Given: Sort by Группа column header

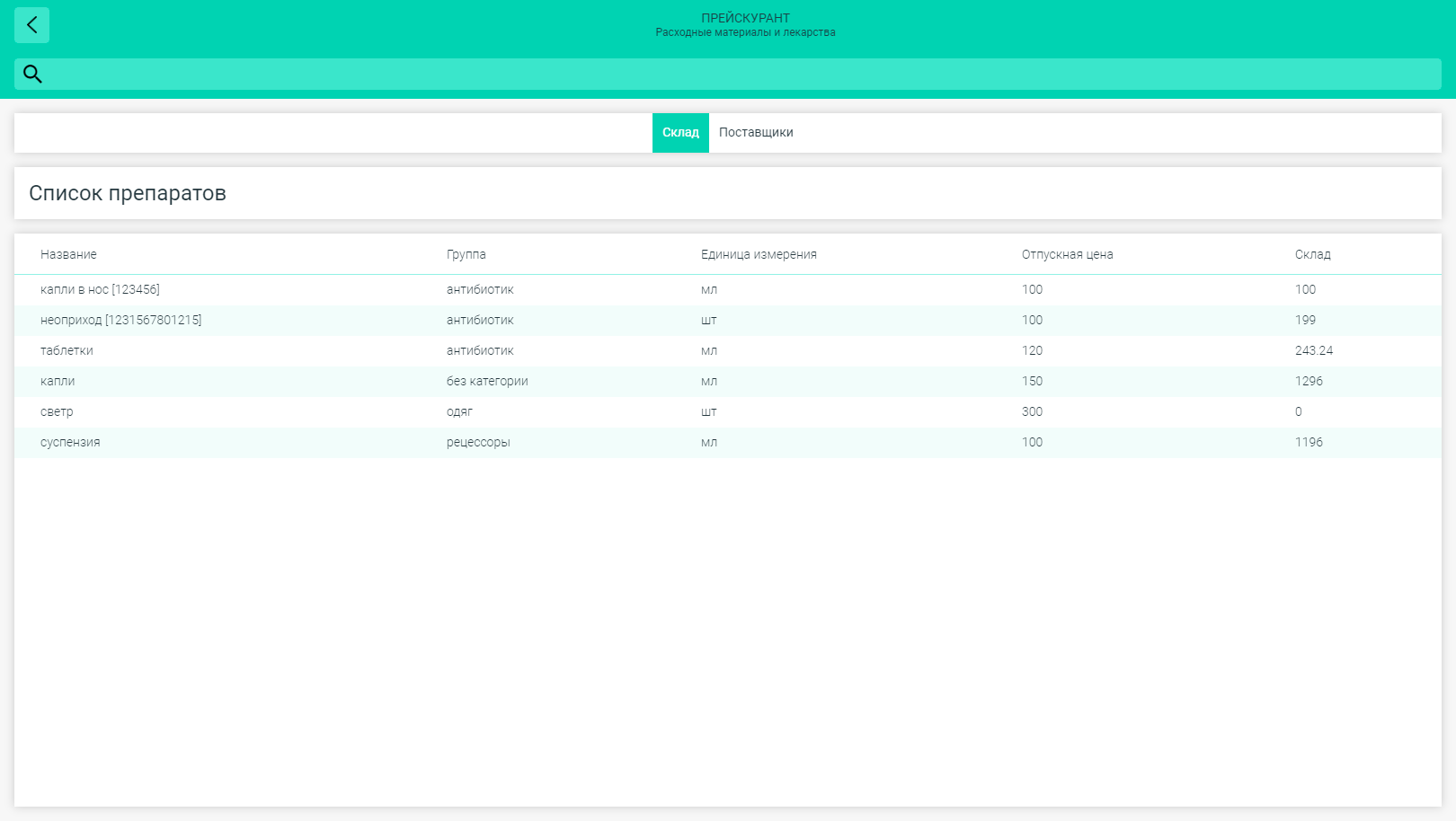Looking at the screenshot, I should [x=466, y=254].
